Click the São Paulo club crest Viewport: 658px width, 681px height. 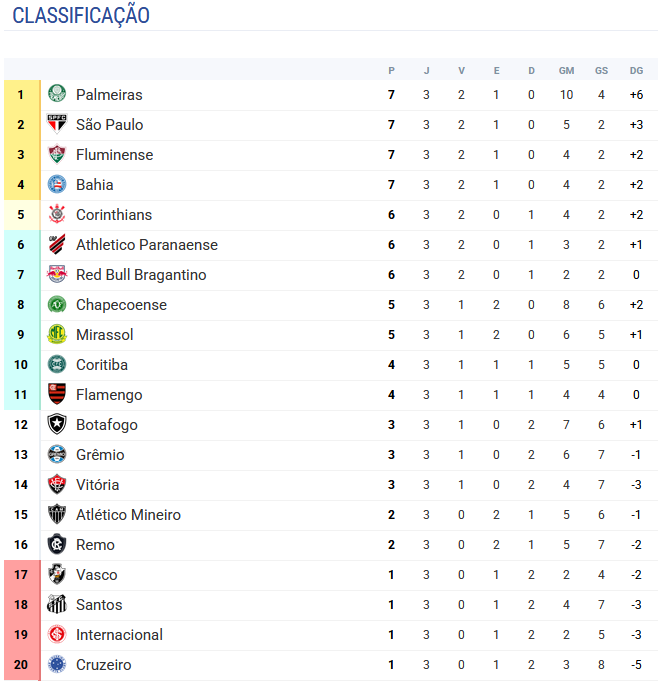pos(57,124)
